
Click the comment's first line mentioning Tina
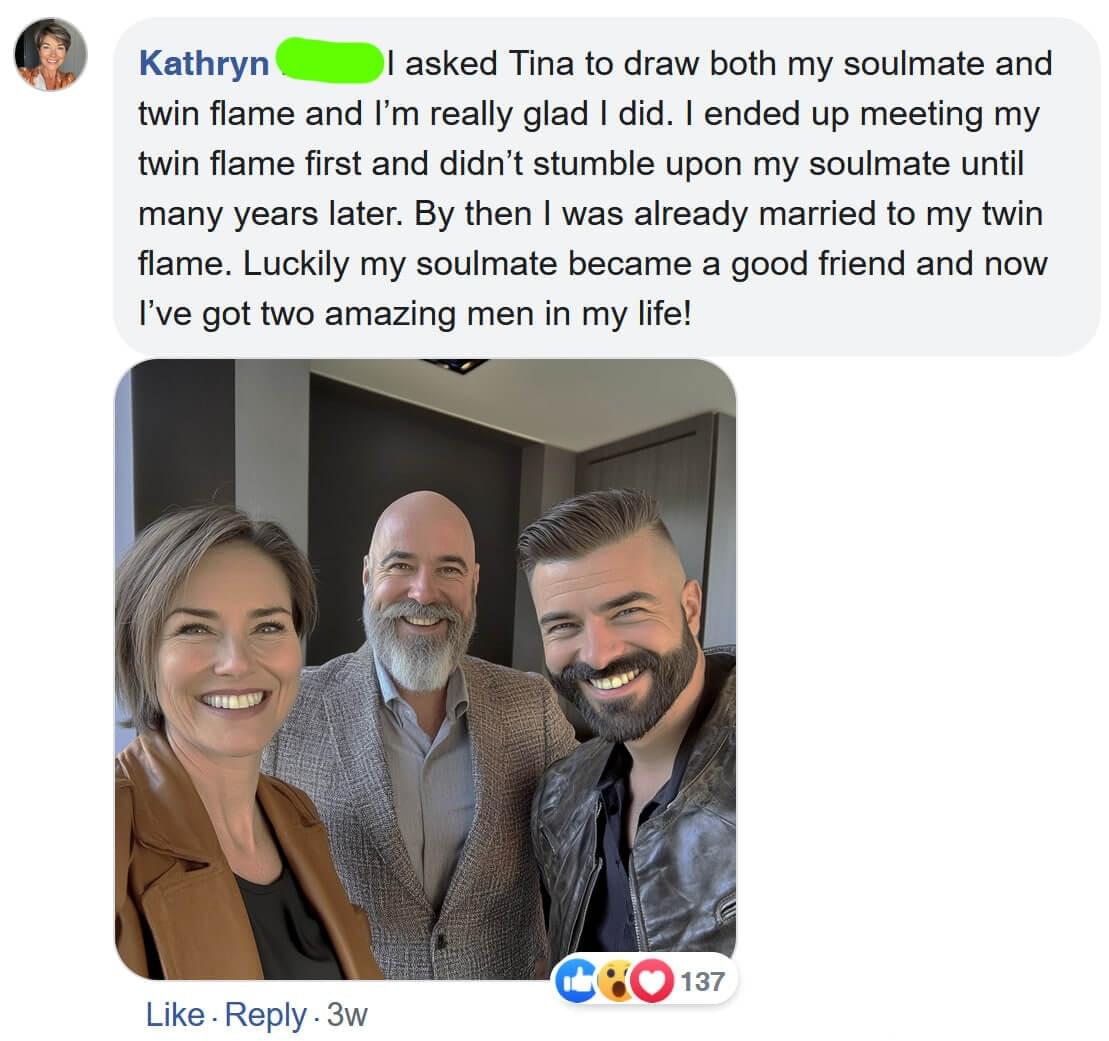pyautogui.click(x=720, y=64)
